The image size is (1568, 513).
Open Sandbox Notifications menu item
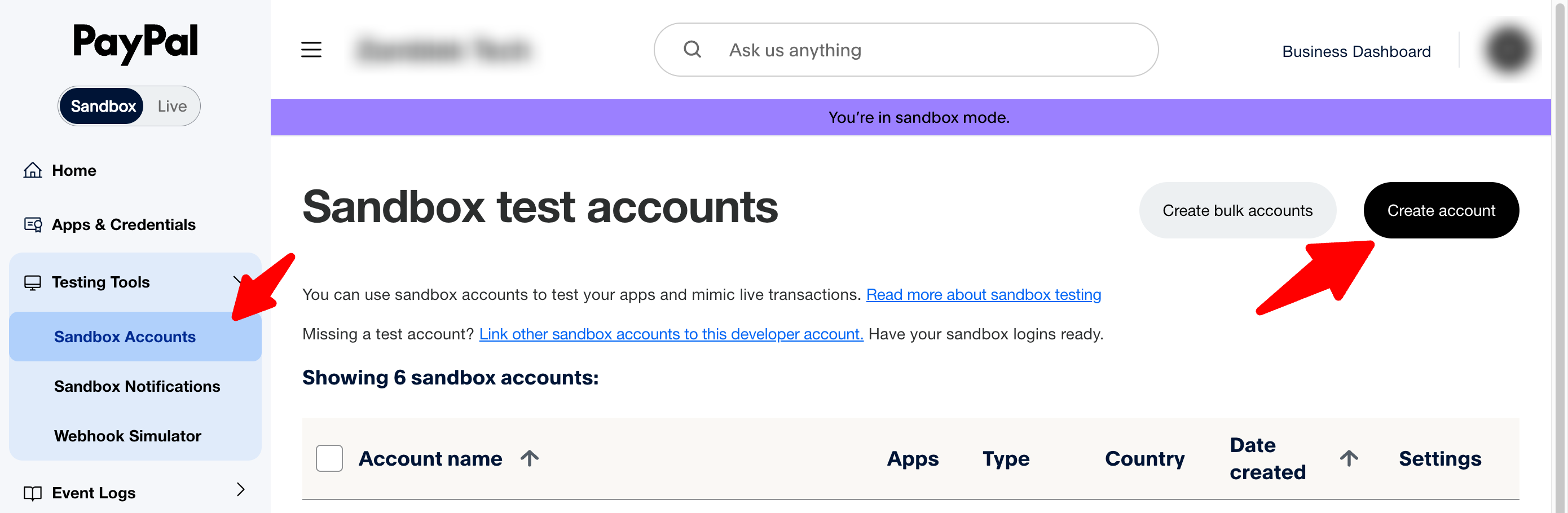pos(137,386)
